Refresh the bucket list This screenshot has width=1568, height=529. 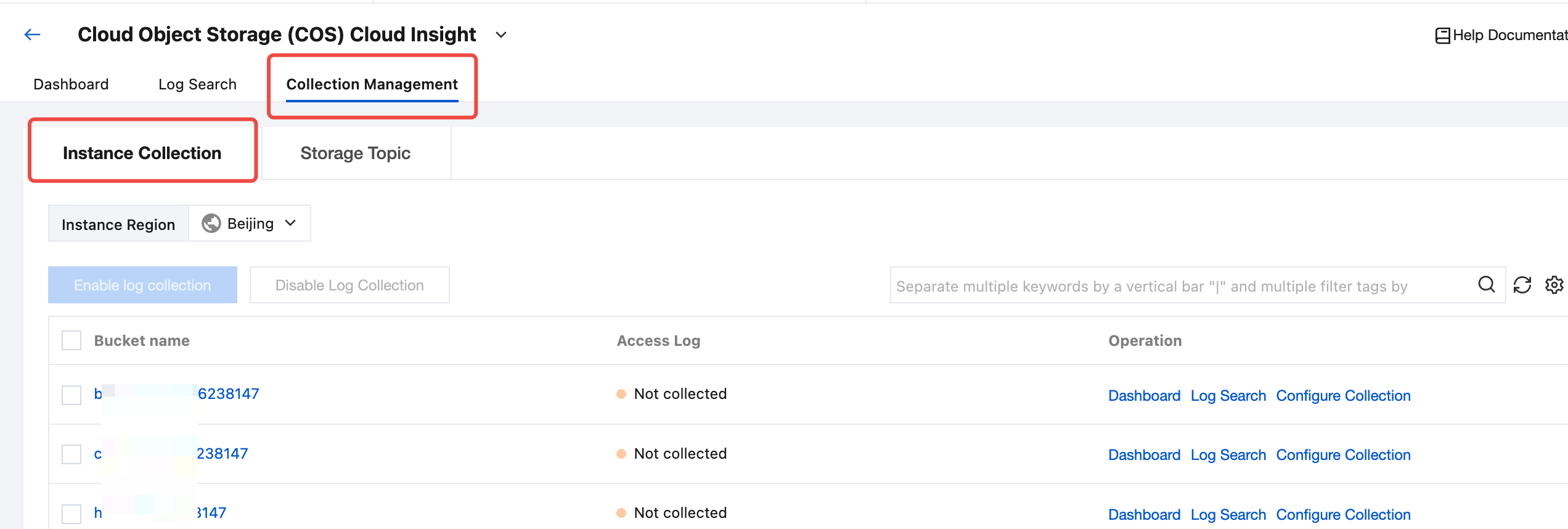(x=1522, y=285)
